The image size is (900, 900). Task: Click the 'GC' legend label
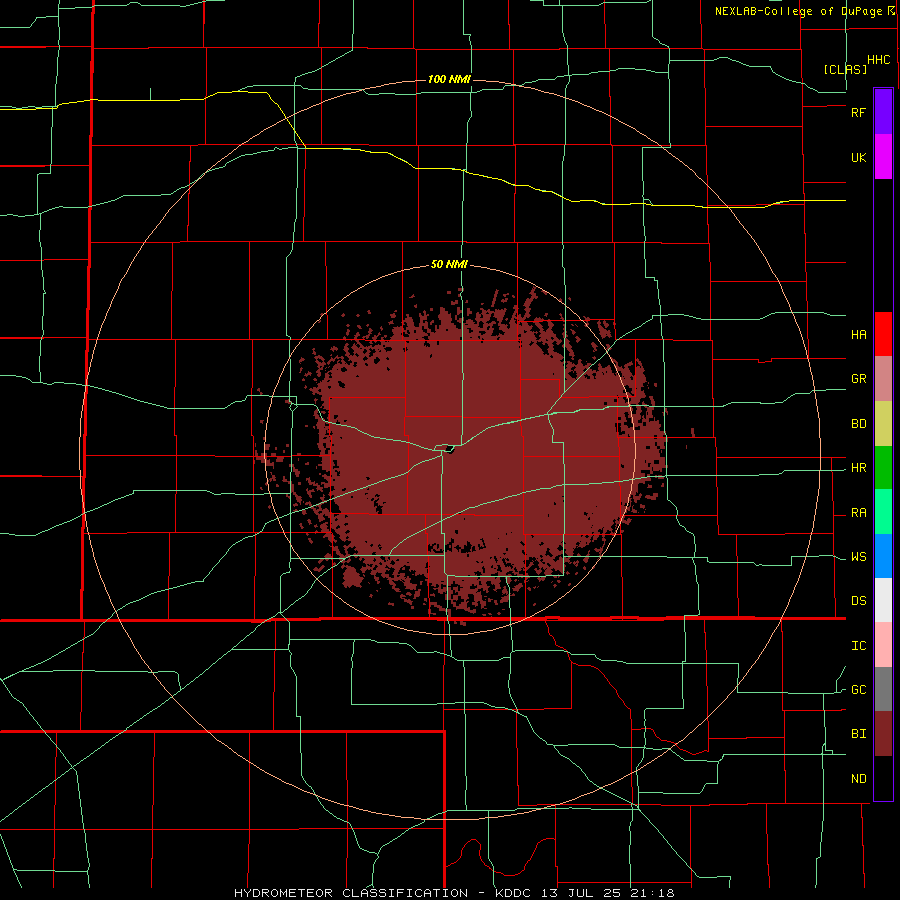[858, 690]
